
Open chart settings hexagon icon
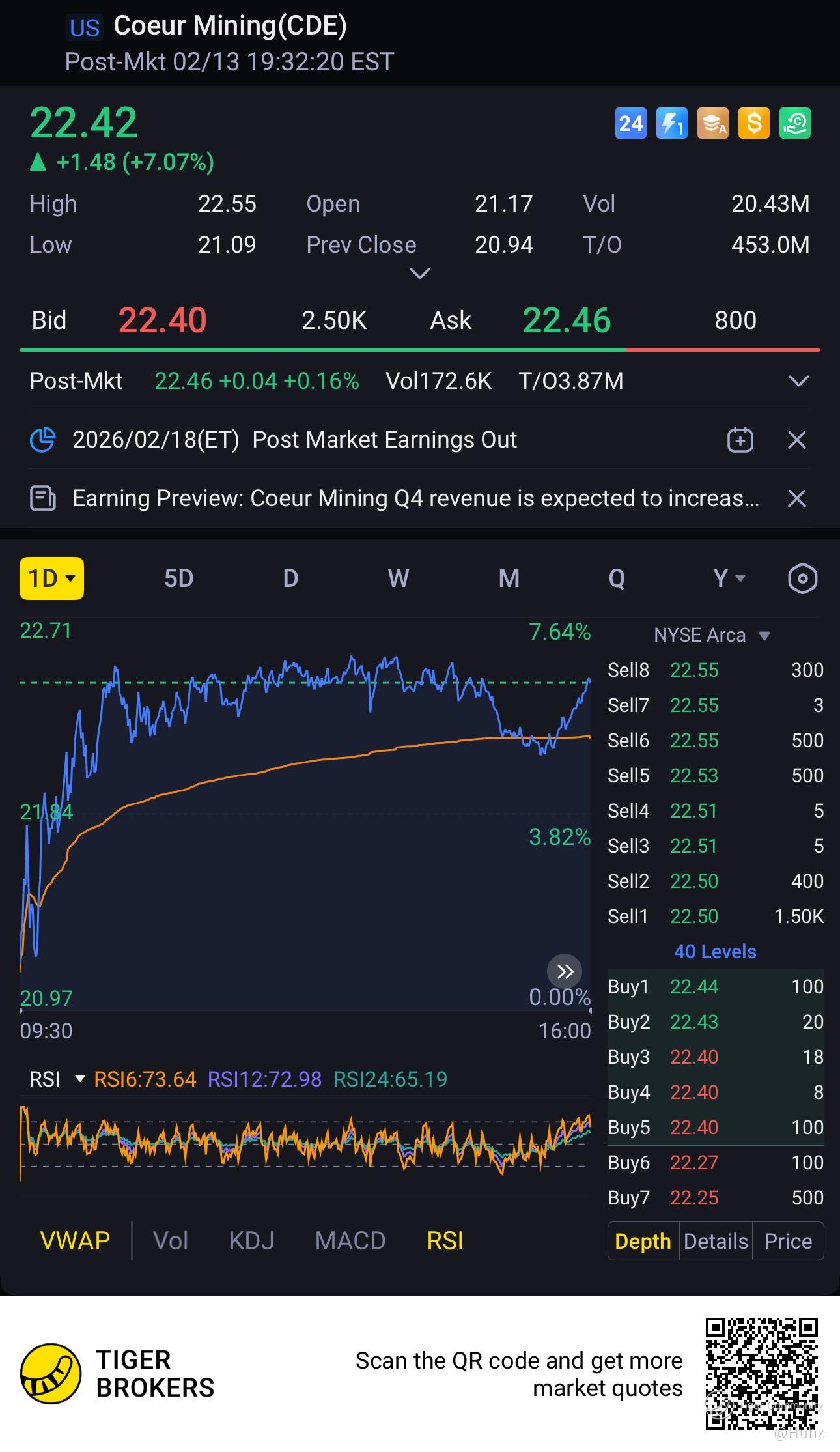[802, 578]
